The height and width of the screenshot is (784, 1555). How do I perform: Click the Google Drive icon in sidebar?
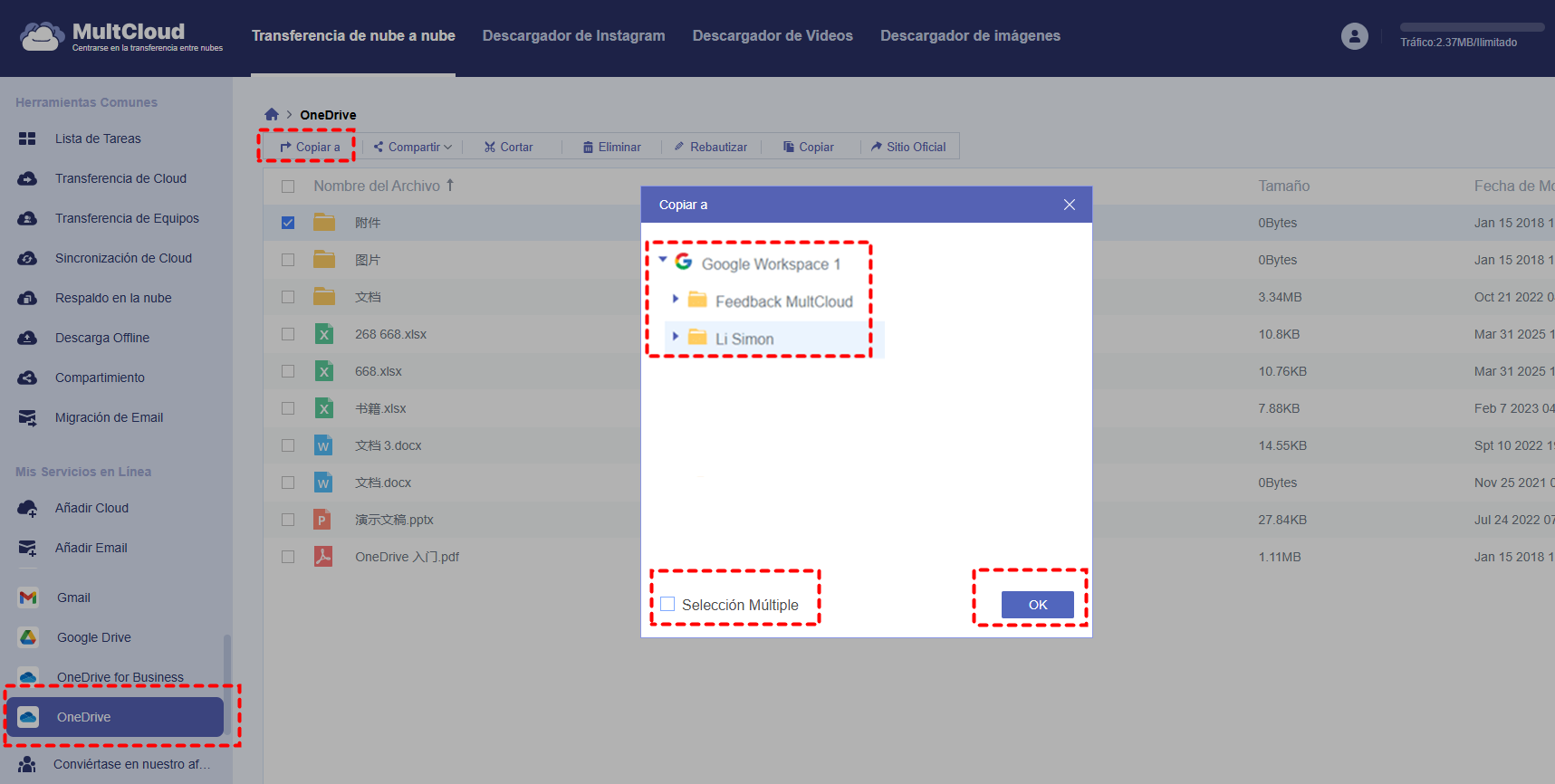pyautogui.click(x=28, y=637)
